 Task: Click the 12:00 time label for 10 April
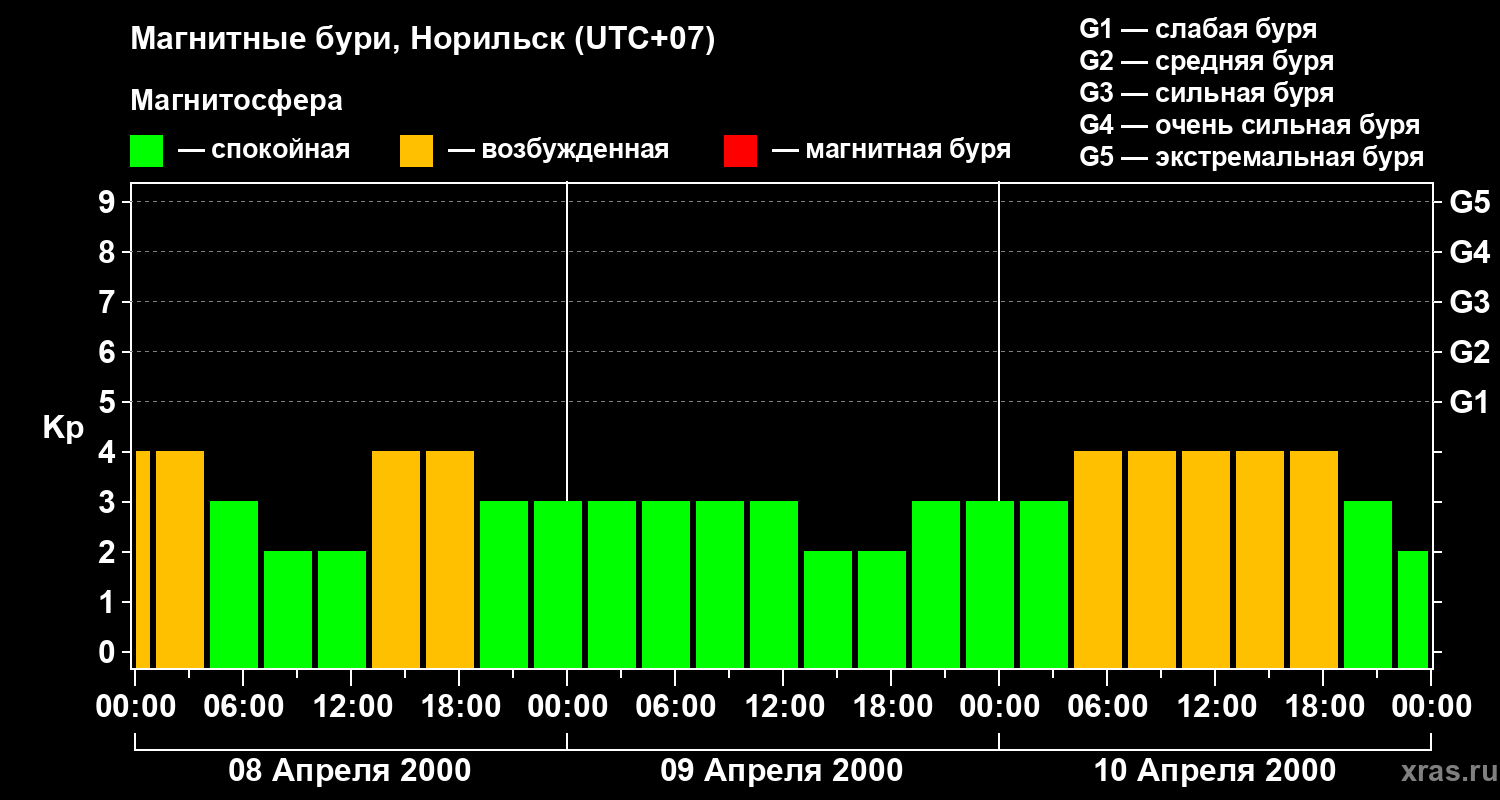[x=1215, y=706]
